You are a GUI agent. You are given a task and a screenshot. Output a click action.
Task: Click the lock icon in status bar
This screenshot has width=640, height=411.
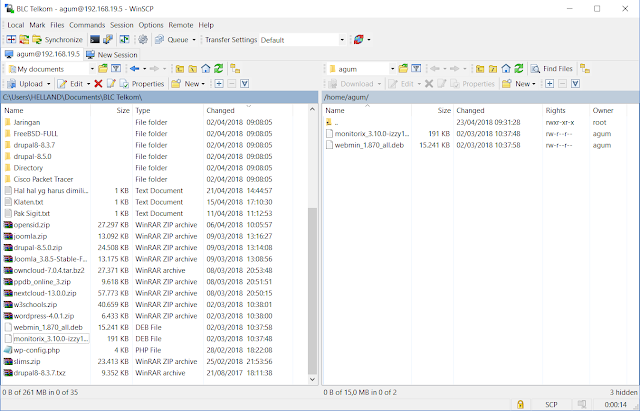pos(520,404)
